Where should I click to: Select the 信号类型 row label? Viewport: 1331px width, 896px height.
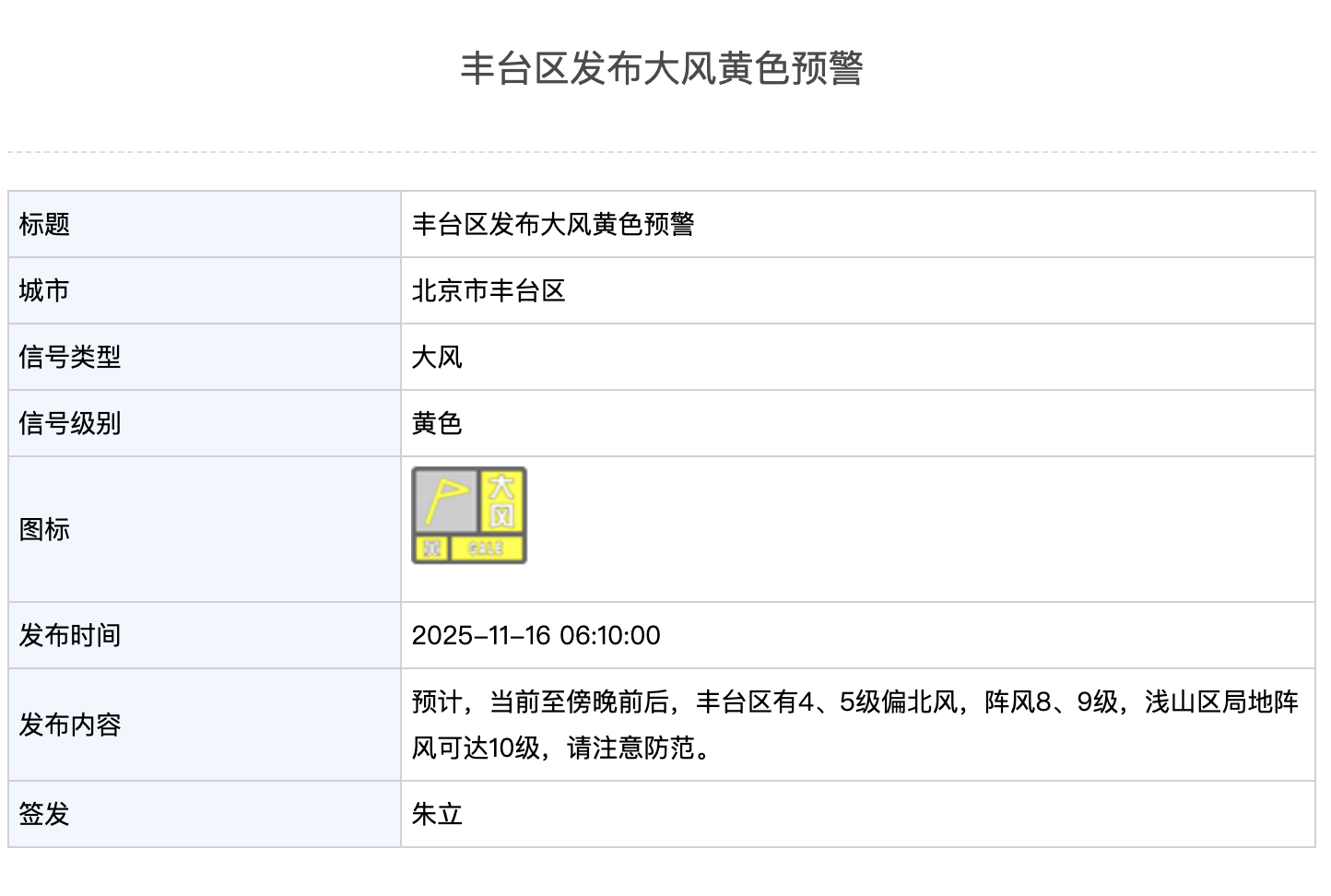click(70, 357)
